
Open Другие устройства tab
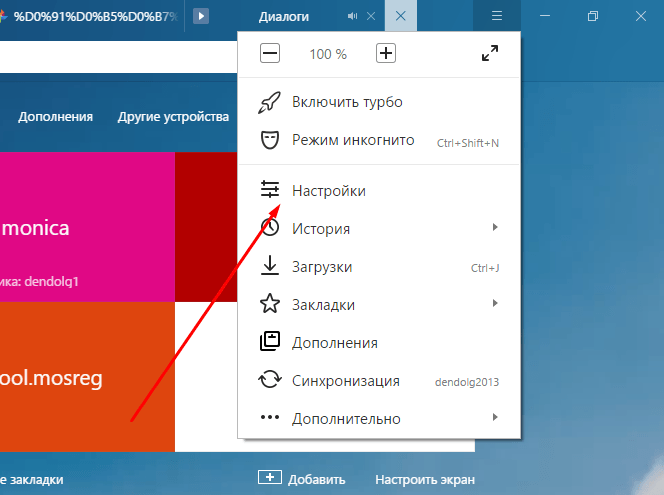click(x=173, y=117)
